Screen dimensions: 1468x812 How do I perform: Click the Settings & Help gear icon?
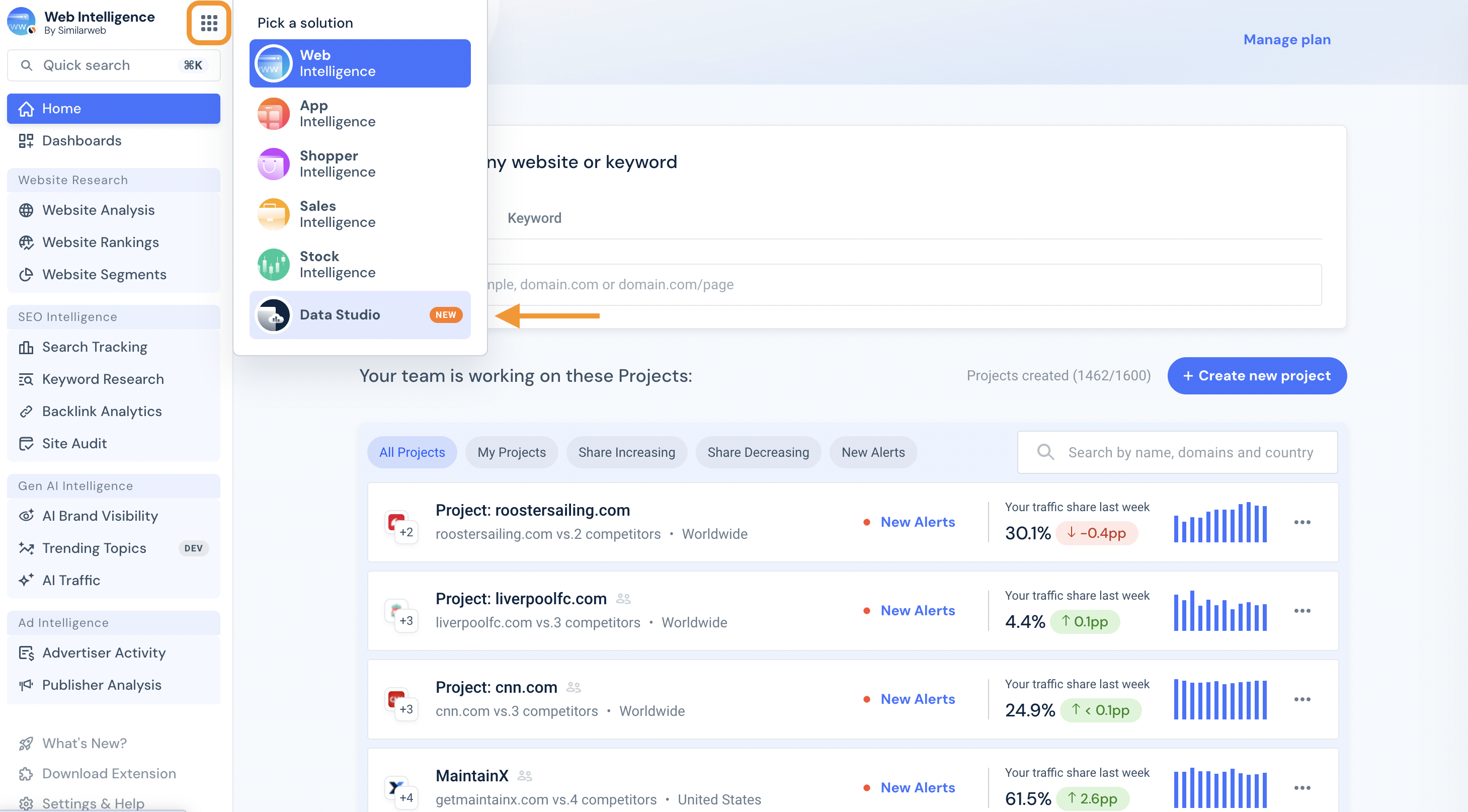(x=26, y=803)
